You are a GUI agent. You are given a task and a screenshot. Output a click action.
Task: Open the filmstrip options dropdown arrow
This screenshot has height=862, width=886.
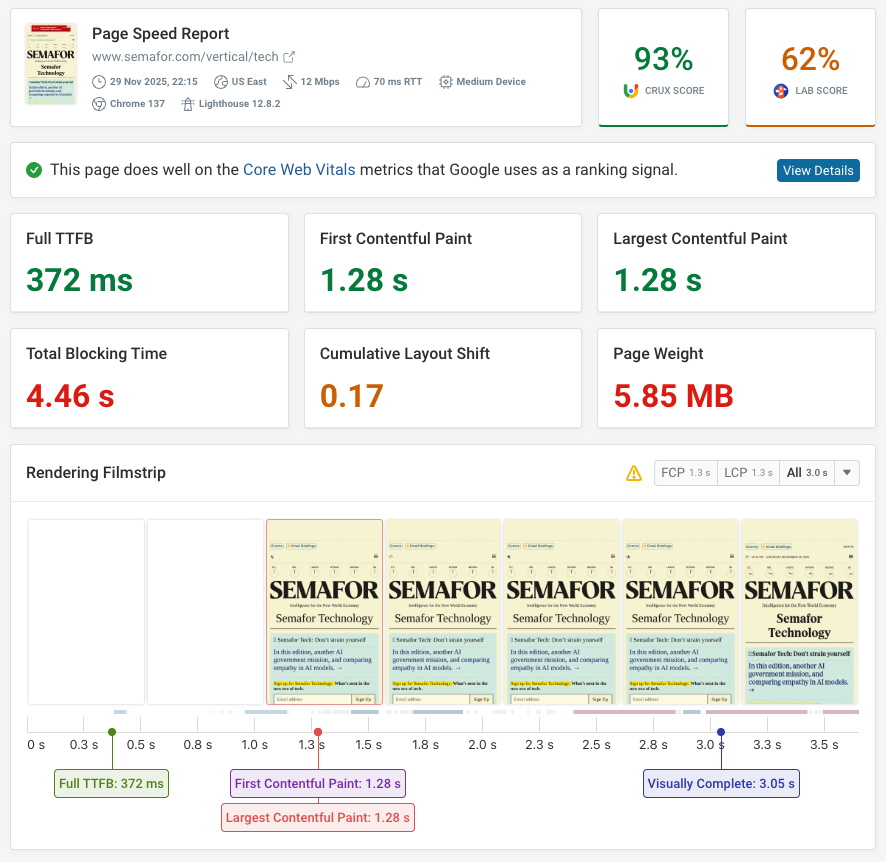click(x=845, y=472)
